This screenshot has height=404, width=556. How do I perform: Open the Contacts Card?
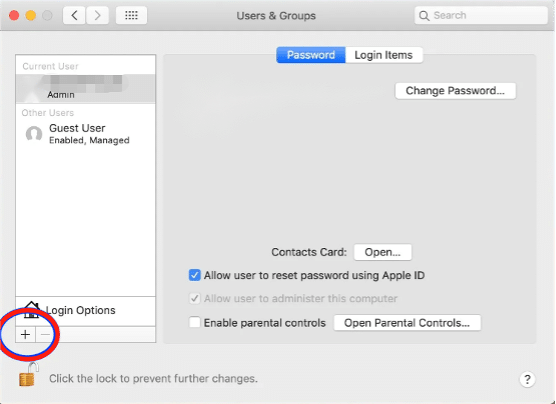point(383,252)
